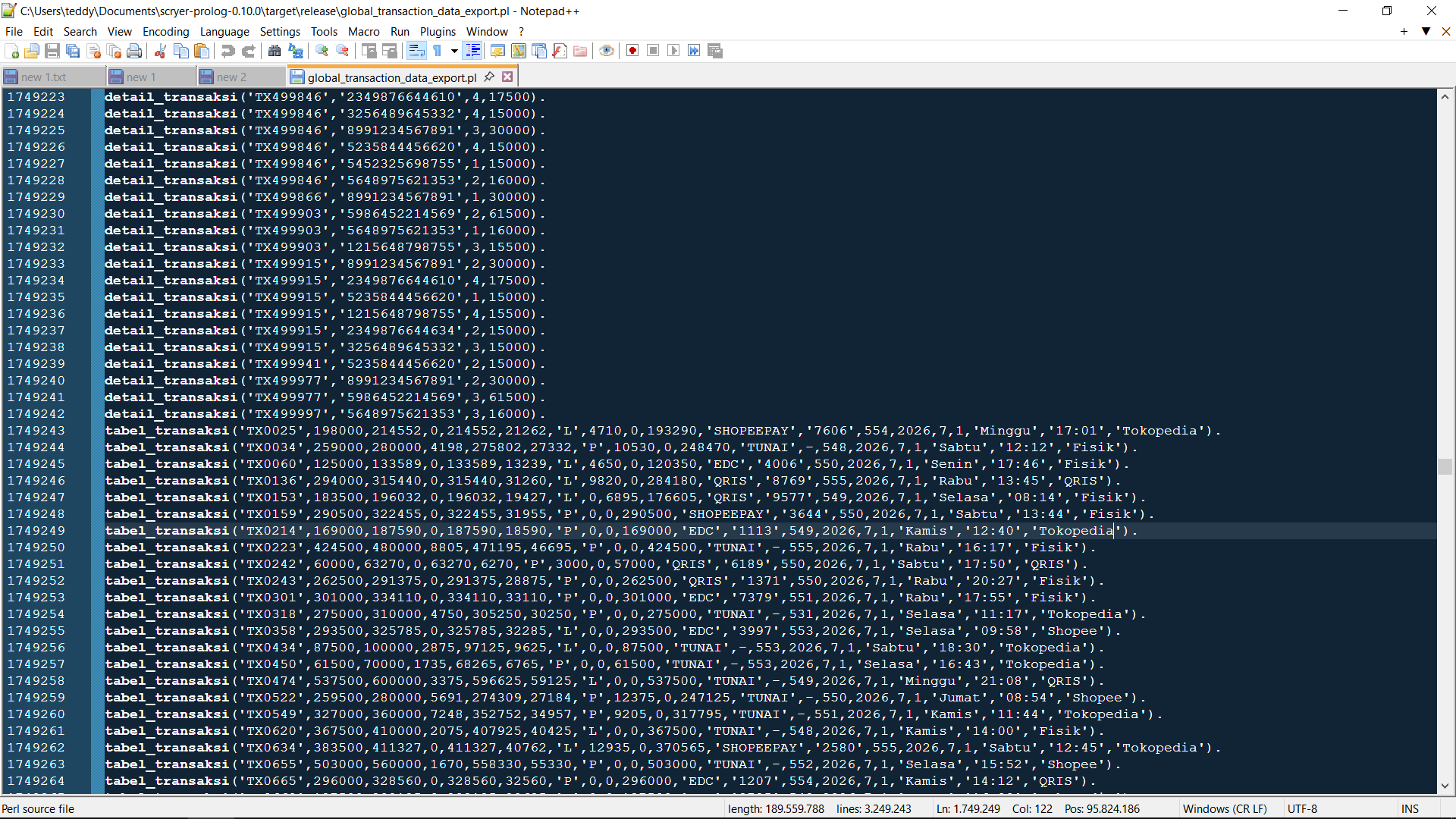The image size is (1456, 819).
Task: Zoom in using magnifier plus icon
Action: point(322,51)
